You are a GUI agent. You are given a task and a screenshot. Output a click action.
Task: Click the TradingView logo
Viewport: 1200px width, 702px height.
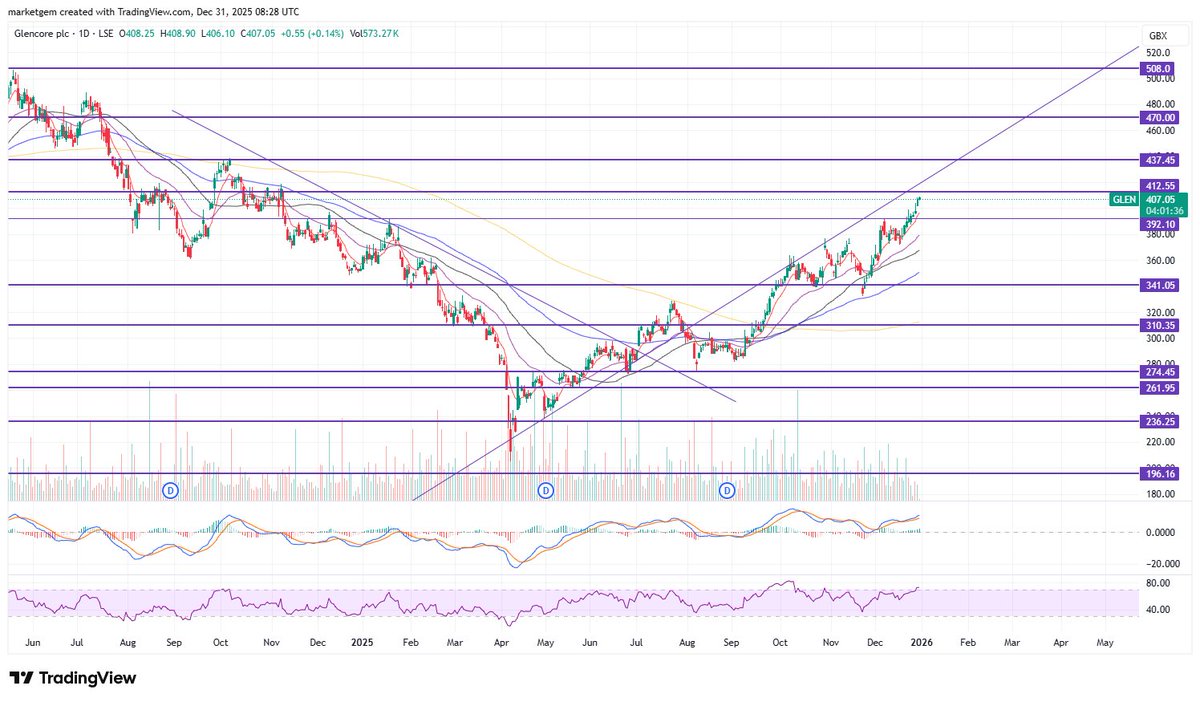click(75, 678)
